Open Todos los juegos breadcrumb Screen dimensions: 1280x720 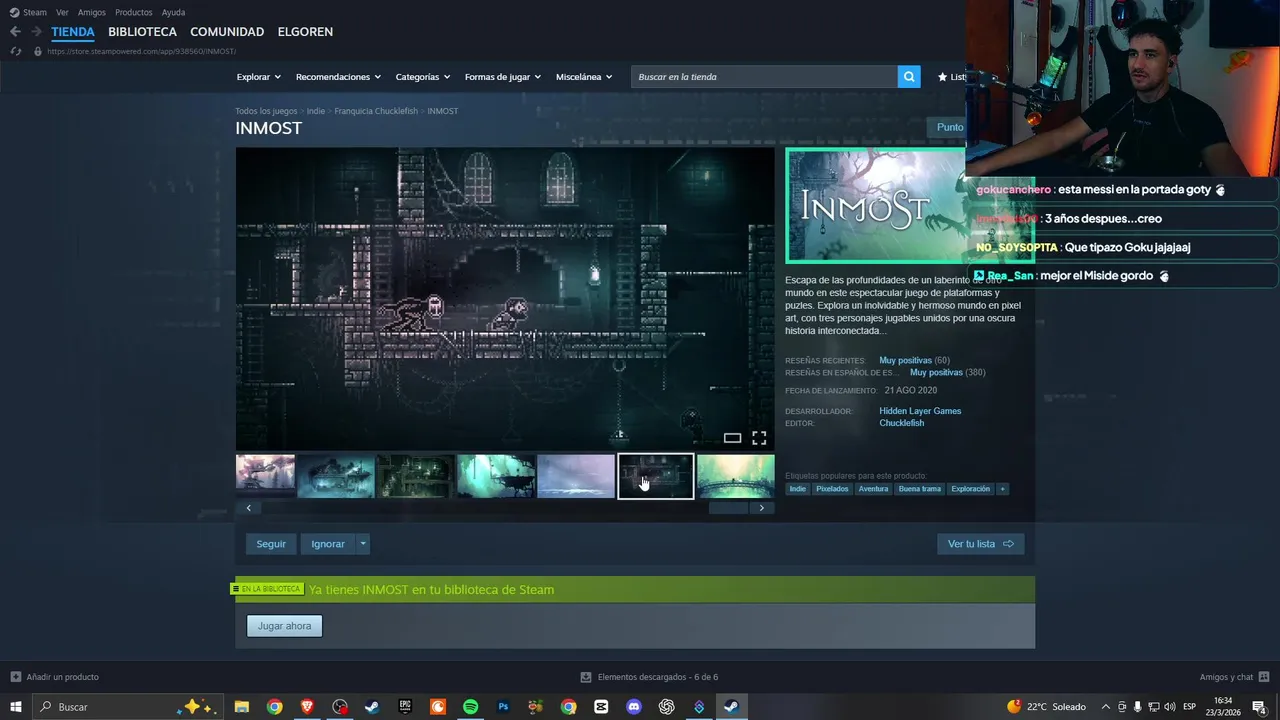(266, 111)
